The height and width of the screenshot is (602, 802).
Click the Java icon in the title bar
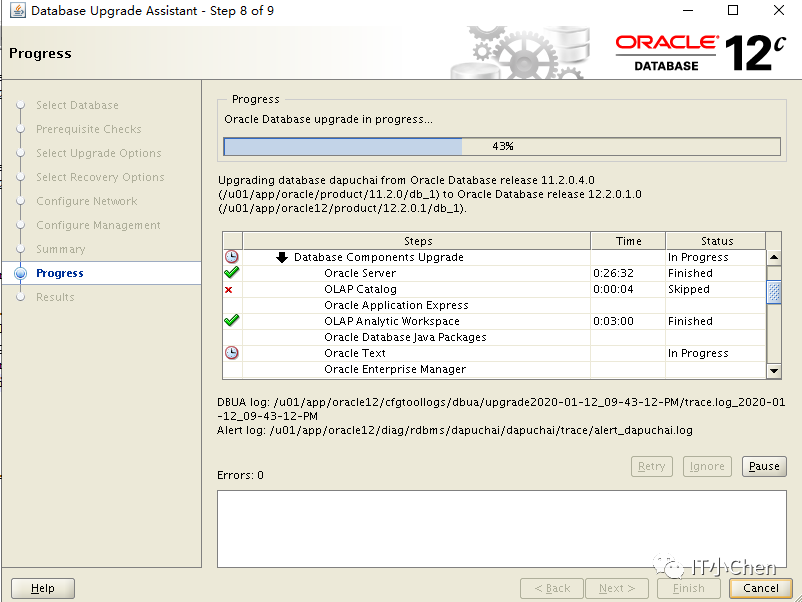pos(18,10)
